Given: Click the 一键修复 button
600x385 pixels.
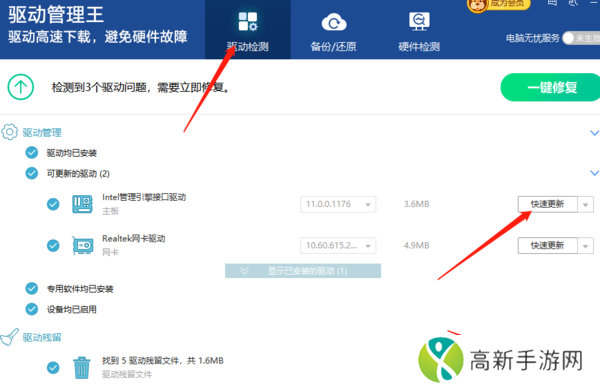Looking at the screenshot, I should tap(551, 88).
